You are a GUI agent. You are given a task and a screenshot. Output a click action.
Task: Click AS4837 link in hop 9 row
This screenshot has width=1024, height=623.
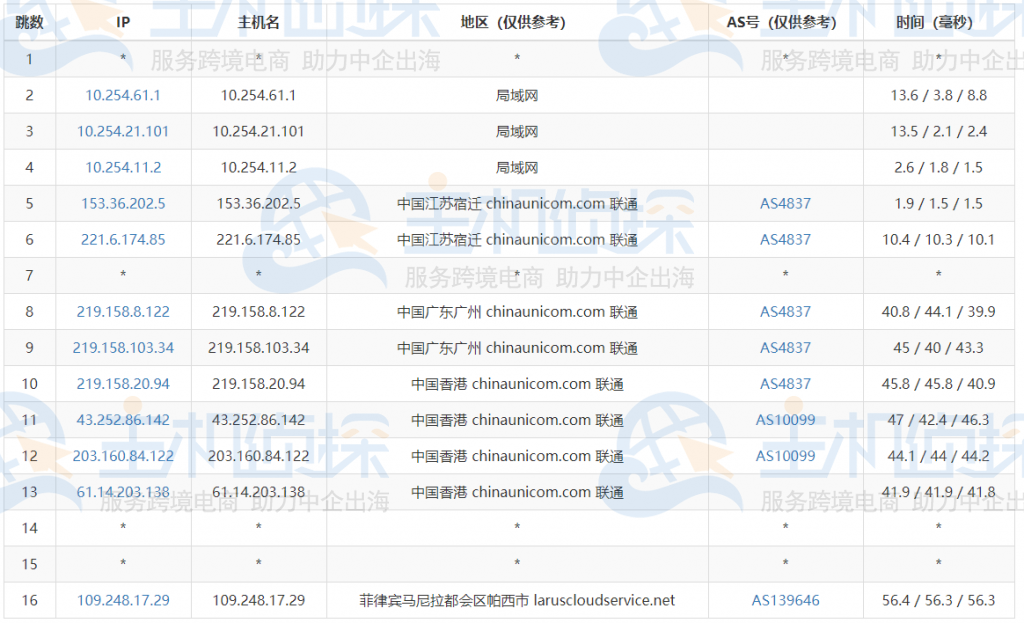coord(785,348)
